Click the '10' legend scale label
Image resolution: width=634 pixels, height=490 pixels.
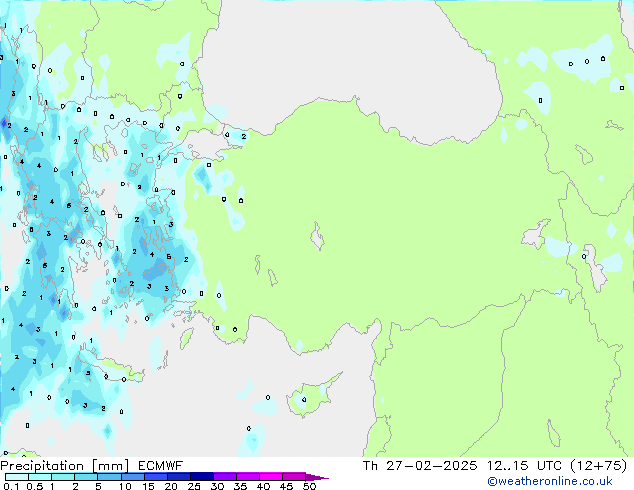125,486
